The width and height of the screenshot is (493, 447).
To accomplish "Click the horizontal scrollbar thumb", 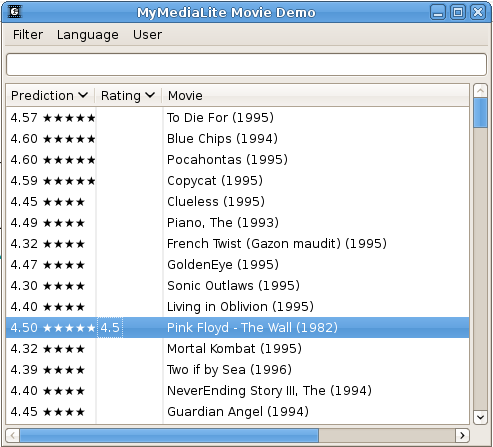I will tap(169, 435).
